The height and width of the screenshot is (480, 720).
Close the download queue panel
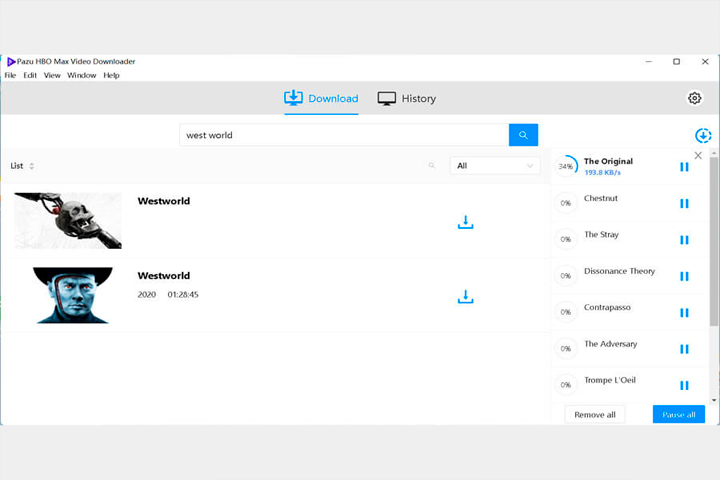click(698, 156)
